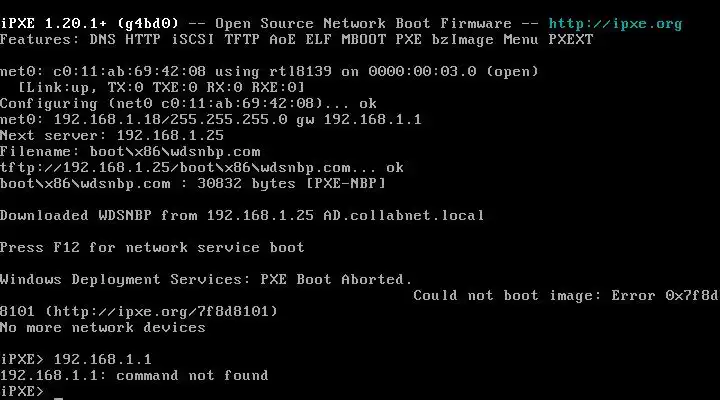Click the Link:up status line
This screenshot has height=400, width=720.
(140, 87)
